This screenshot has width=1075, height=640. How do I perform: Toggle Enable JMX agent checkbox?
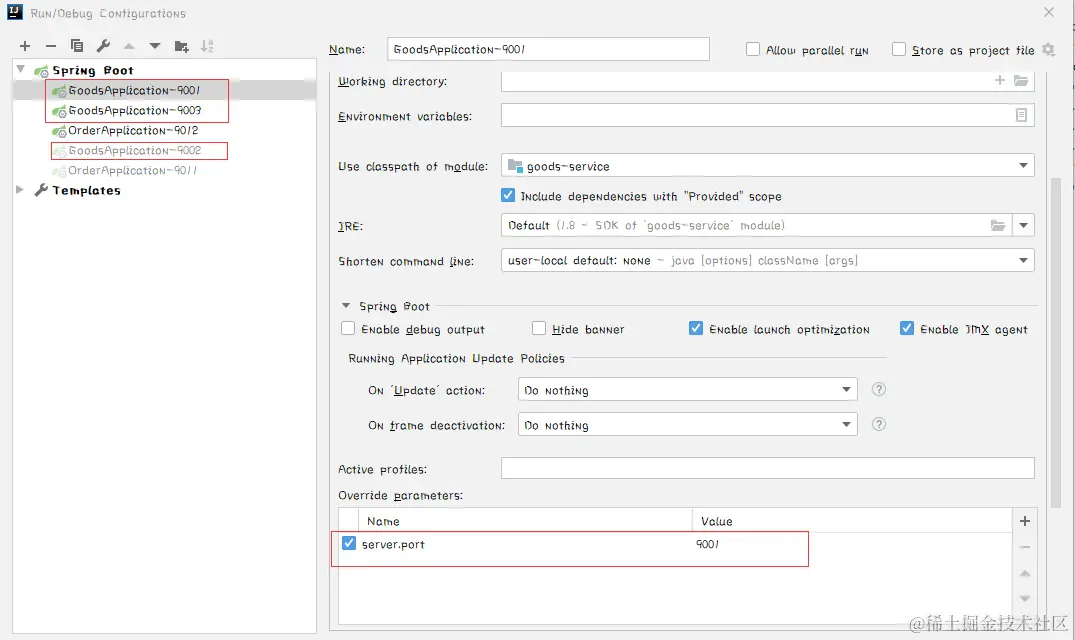click(907, 328)
